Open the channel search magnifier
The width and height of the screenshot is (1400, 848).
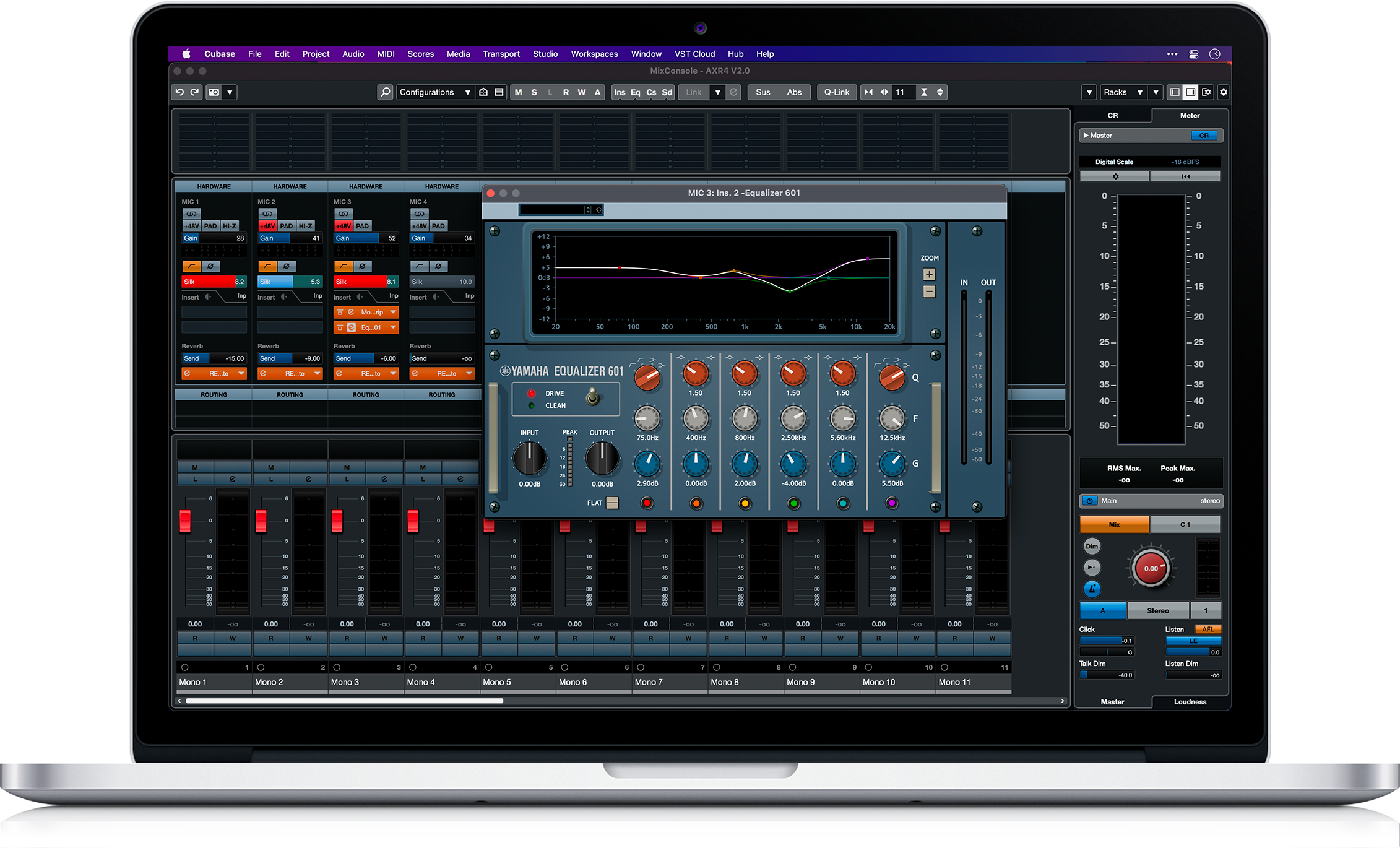tap(385, 92)
